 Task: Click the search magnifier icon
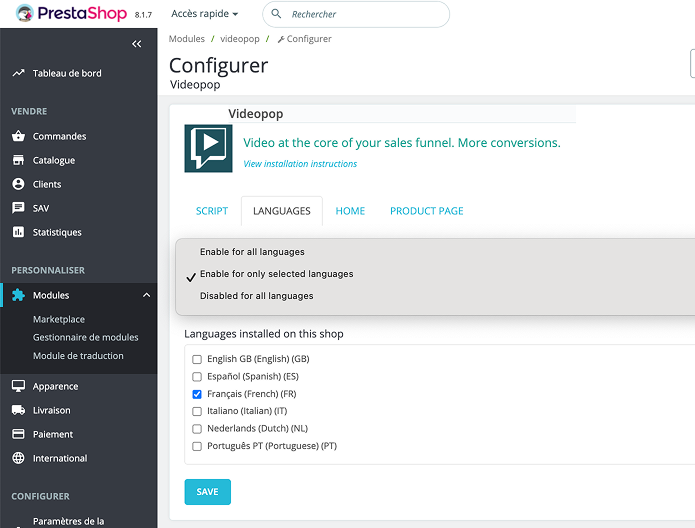276,14
